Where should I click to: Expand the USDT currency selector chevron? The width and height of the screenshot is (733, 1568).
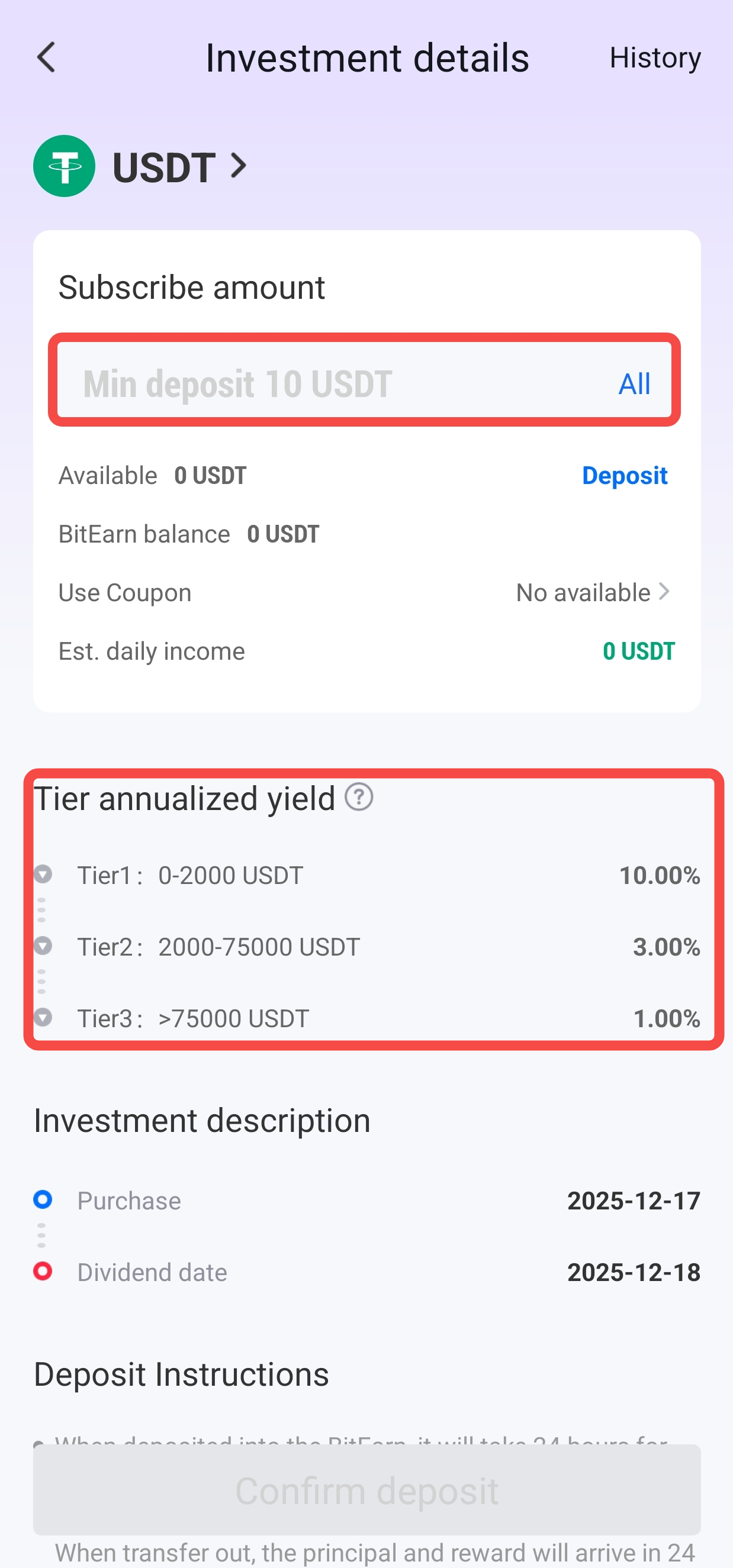[x=239, y=166]
